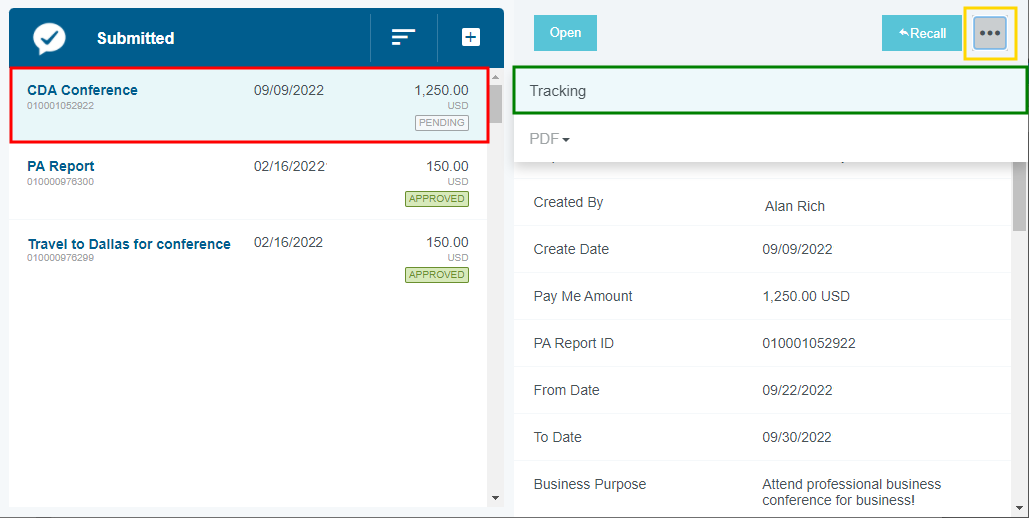
Task: Click the details panel scrollbar thumb
Action: tap(1019, 198)
